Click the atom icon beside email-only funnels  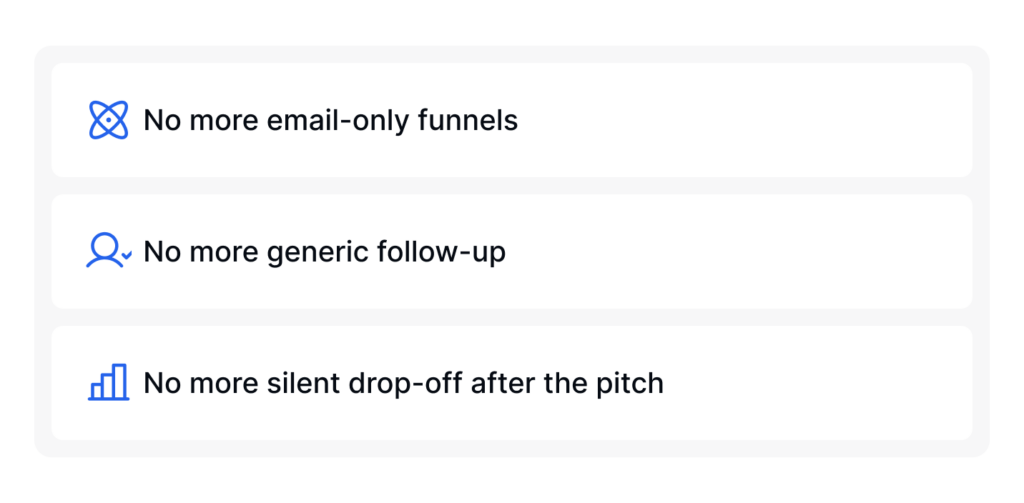[108, 120]
